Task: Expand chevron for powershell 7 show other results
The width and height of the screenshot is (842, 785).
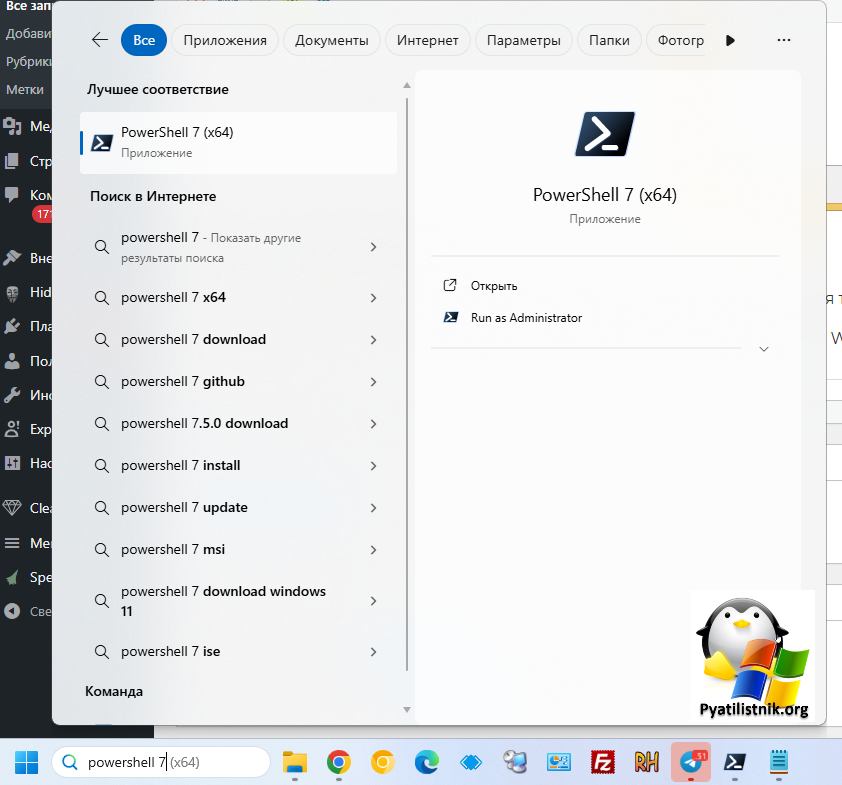Action: coord(374,247)
